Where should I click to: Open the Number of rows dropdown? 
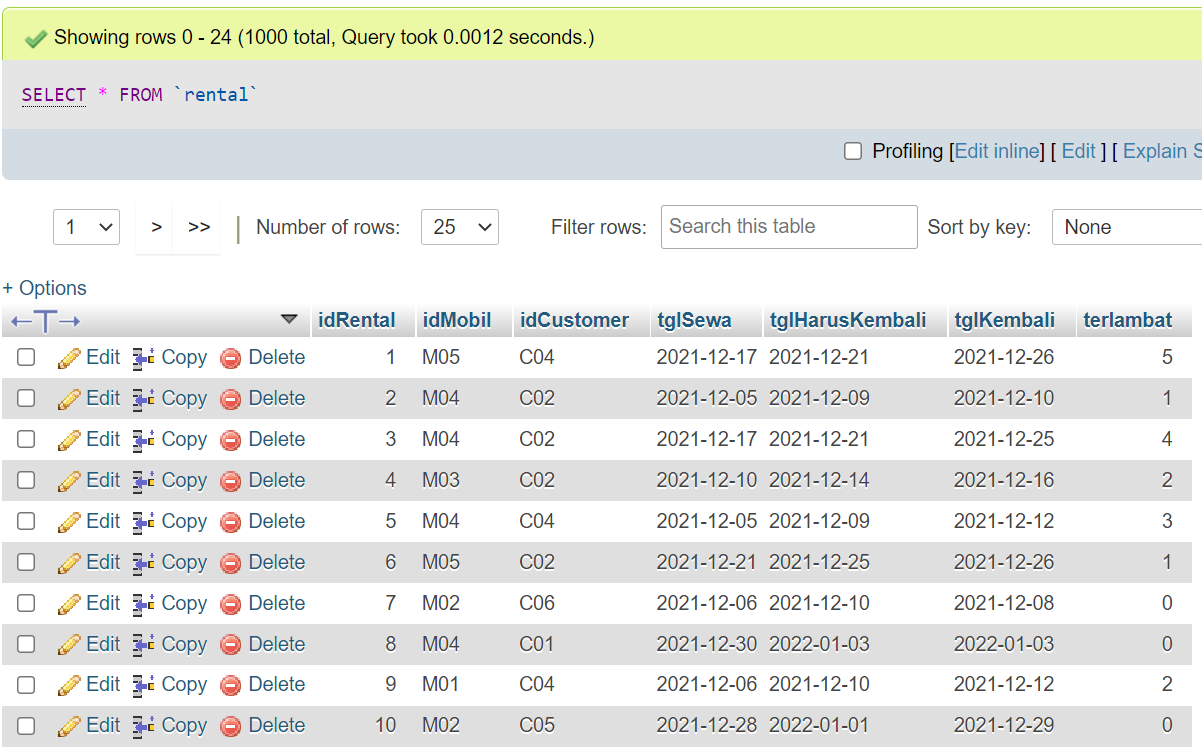click(459, 227)
